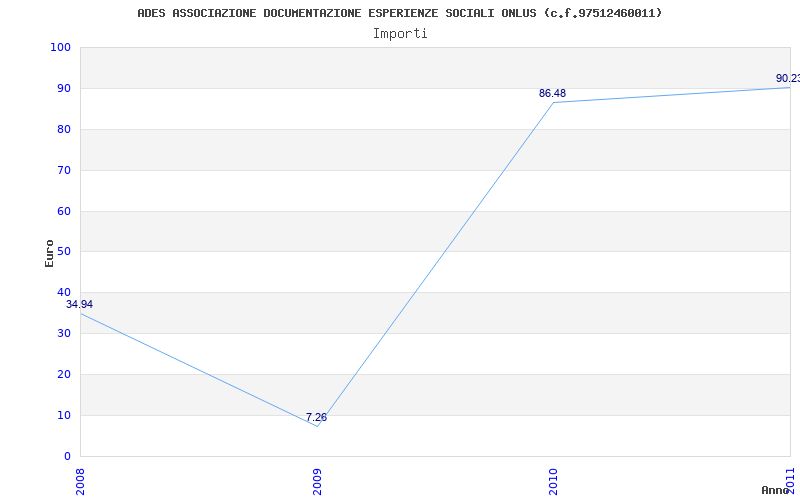The image size is (800, 500).
Task: Click the 86.48 data label for 2010
Action: point(553,93)
